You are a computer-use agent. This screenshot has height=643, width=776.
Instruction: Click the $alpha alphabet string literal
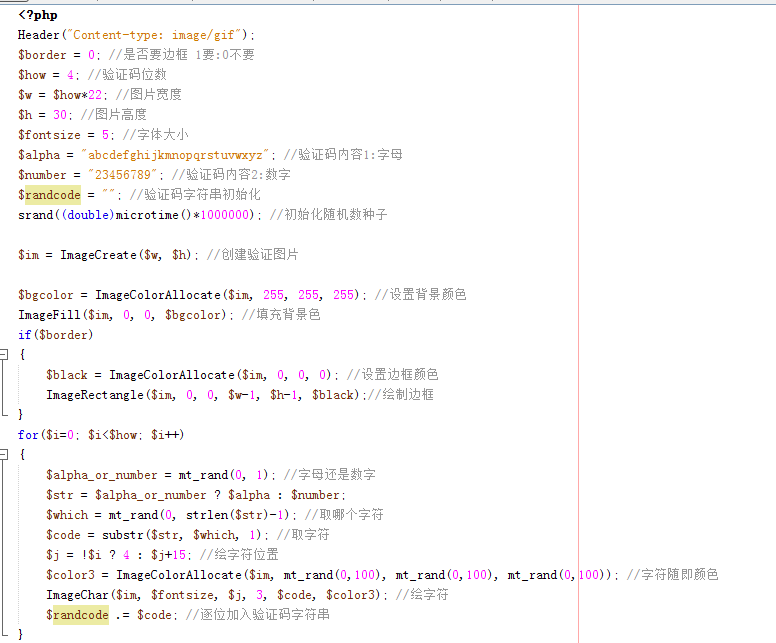(x=175, y=155)
